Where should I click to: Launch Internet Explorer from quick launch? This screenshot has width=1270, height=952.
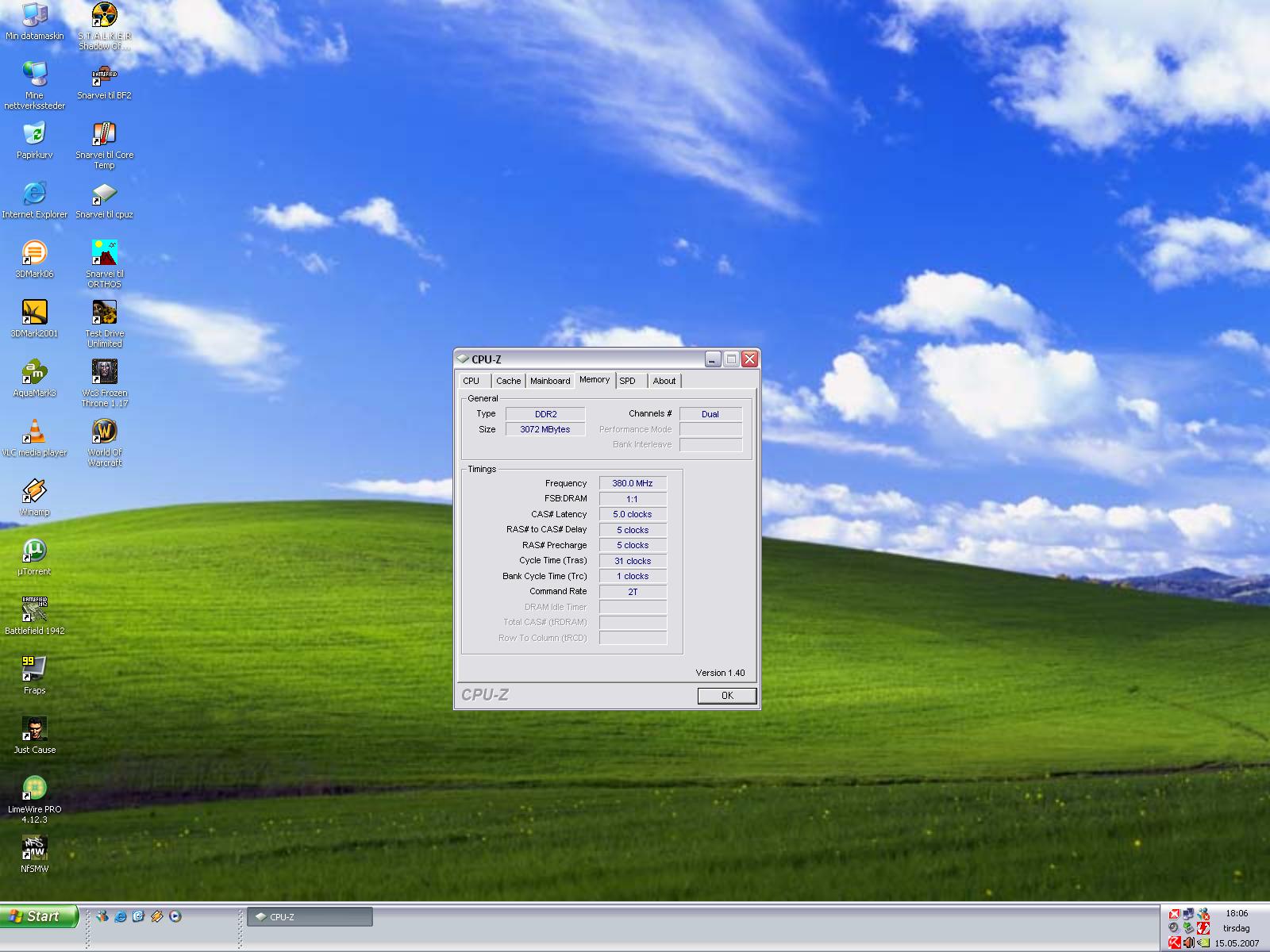click(x=121, y=916)
